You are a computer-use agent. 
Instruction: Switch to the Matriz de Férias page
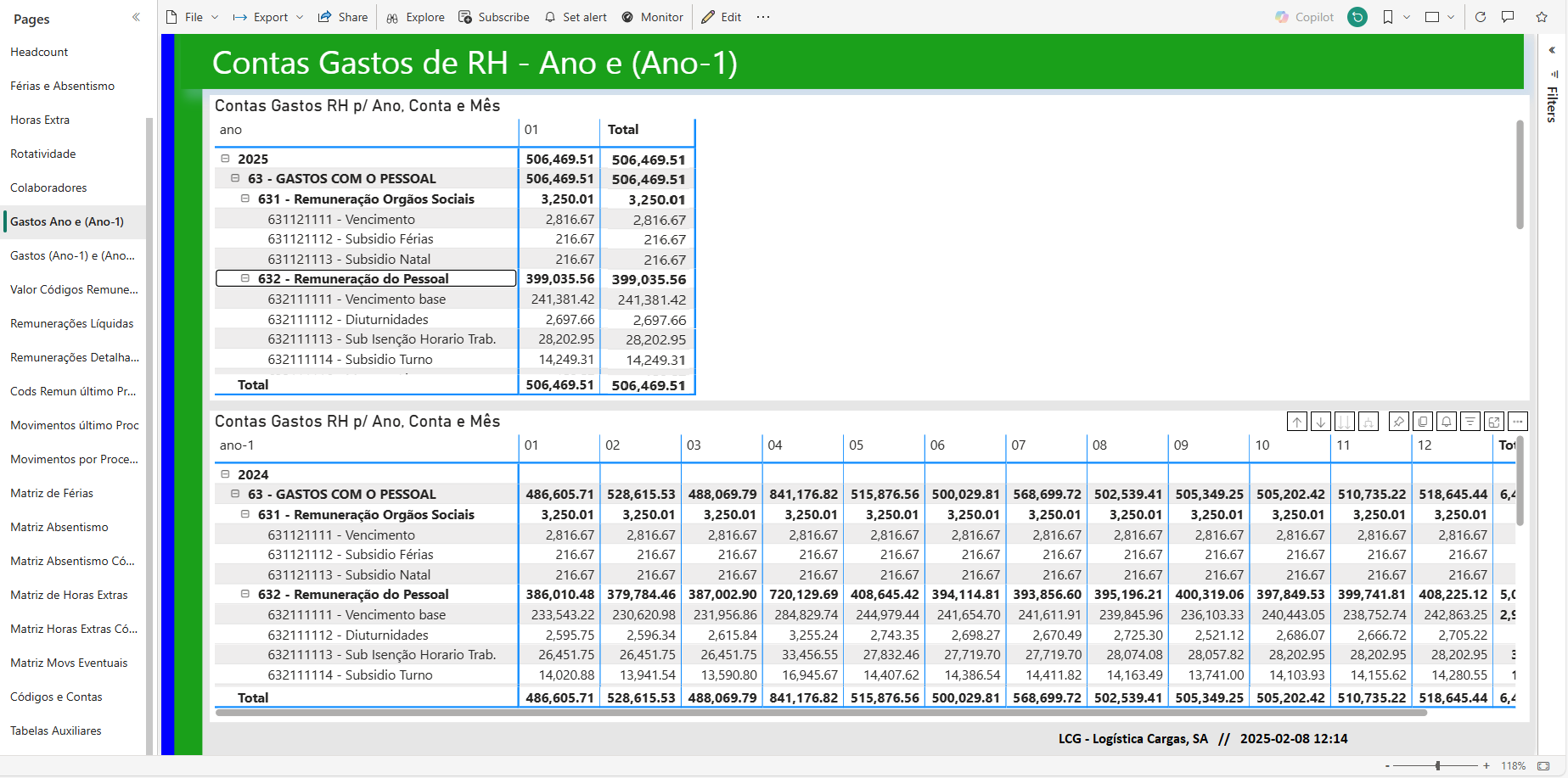52,493
